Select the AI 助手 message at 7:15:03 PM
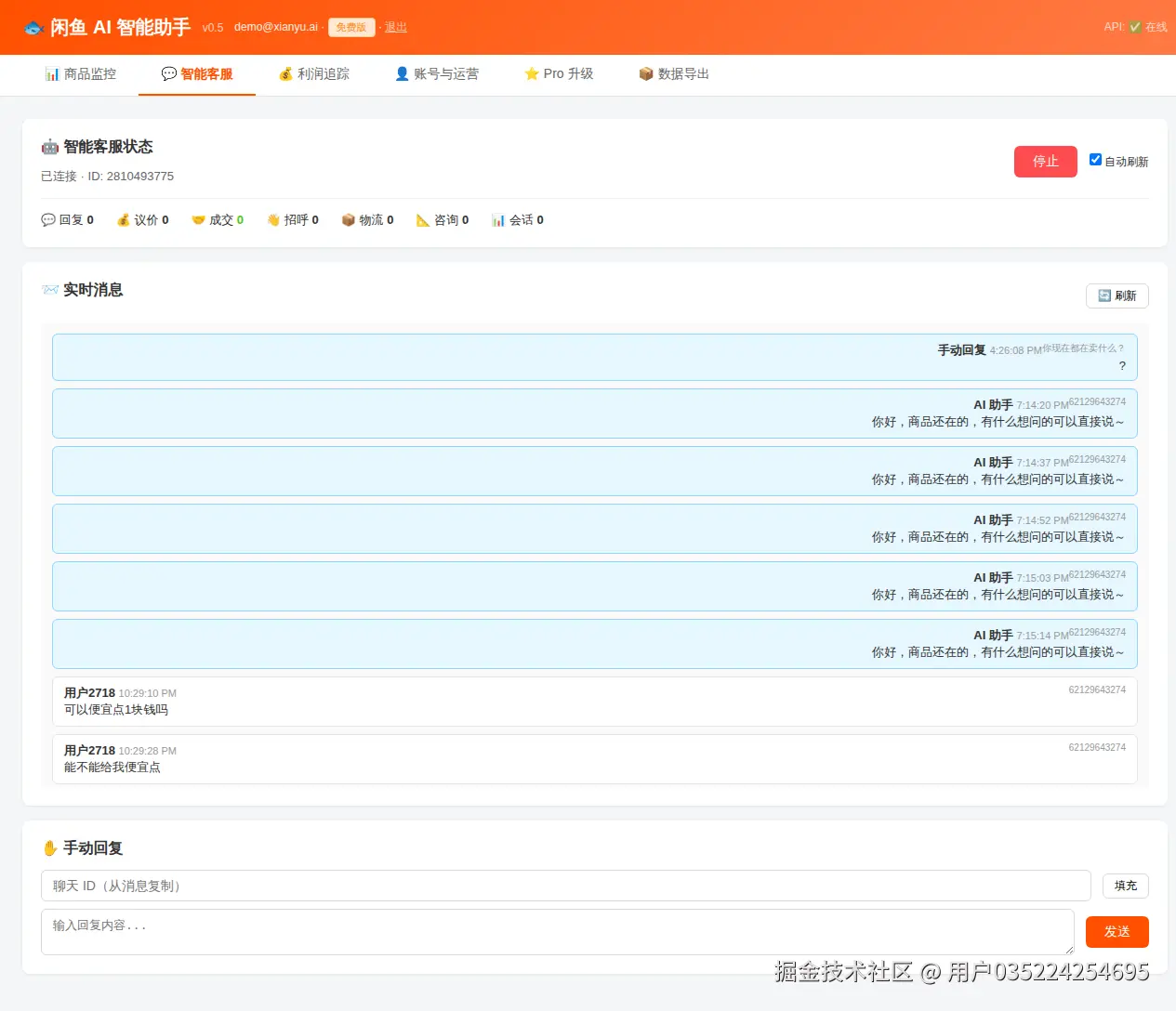Screen dimensions: 1176x1011 595,586
